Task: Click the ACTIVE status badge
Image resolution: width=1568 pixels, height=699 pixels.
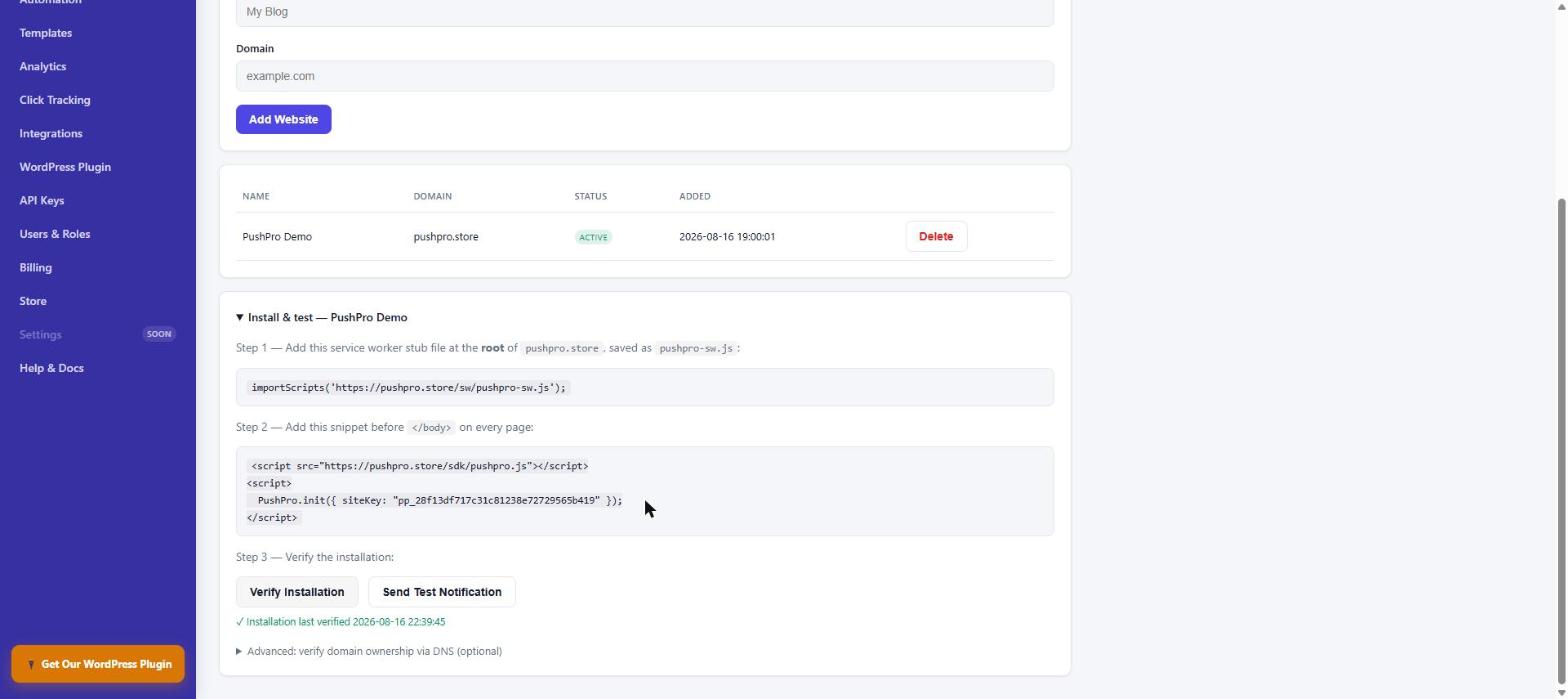Action: pyautogui.click(x=593, y=237)
